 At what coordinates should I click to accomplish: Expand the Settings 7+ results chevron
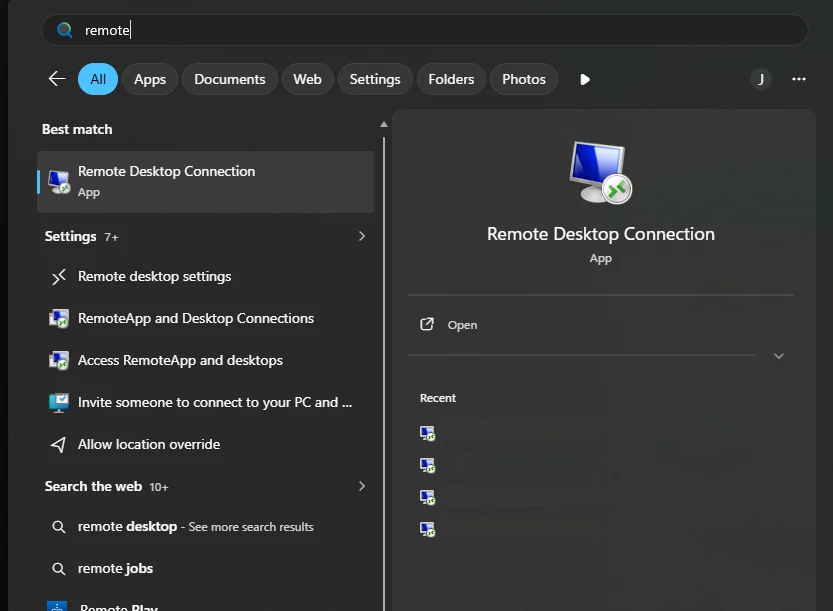[361, 236]
